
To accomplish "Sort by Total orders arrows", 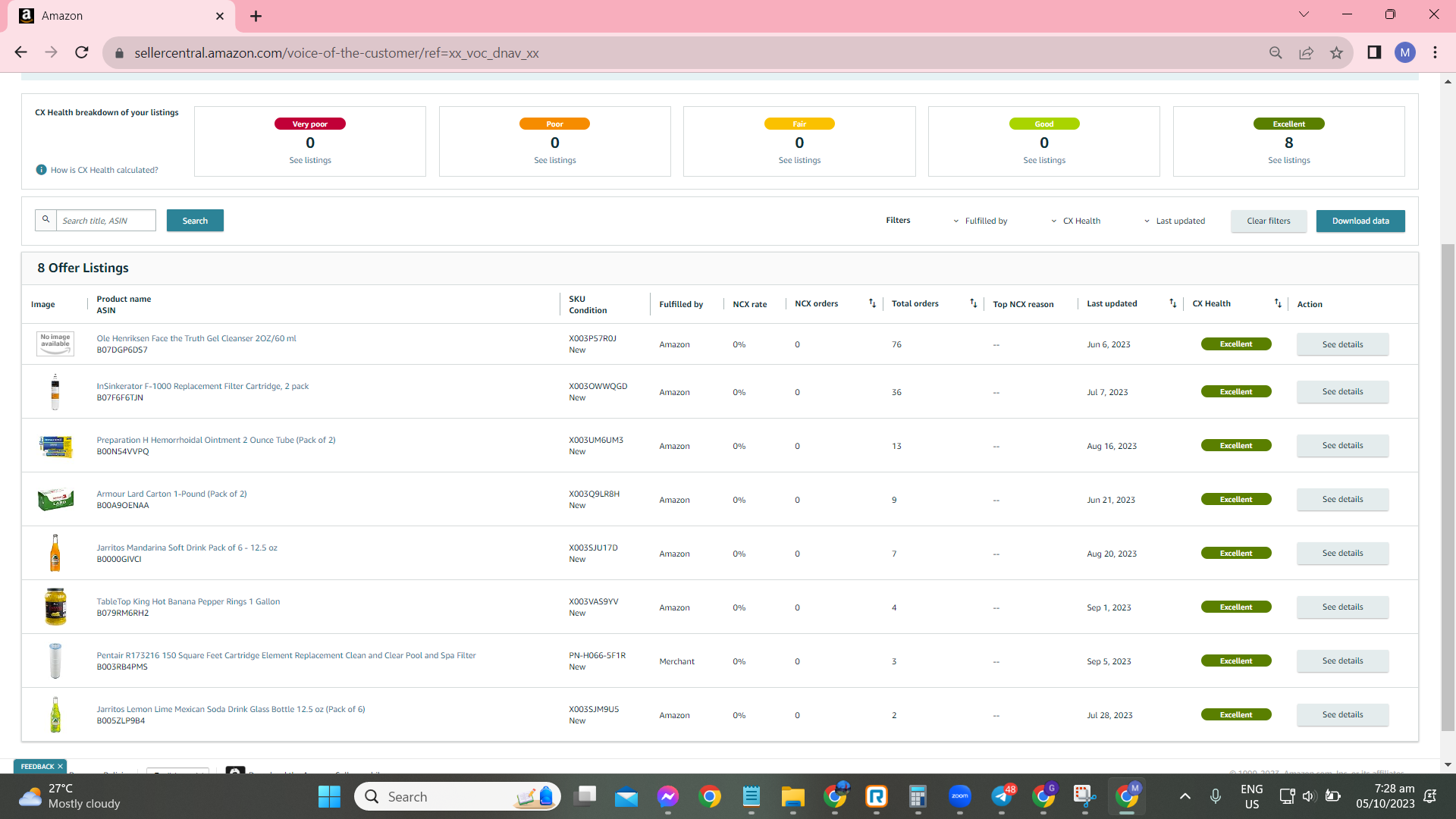I will click(x=974, y=303).
